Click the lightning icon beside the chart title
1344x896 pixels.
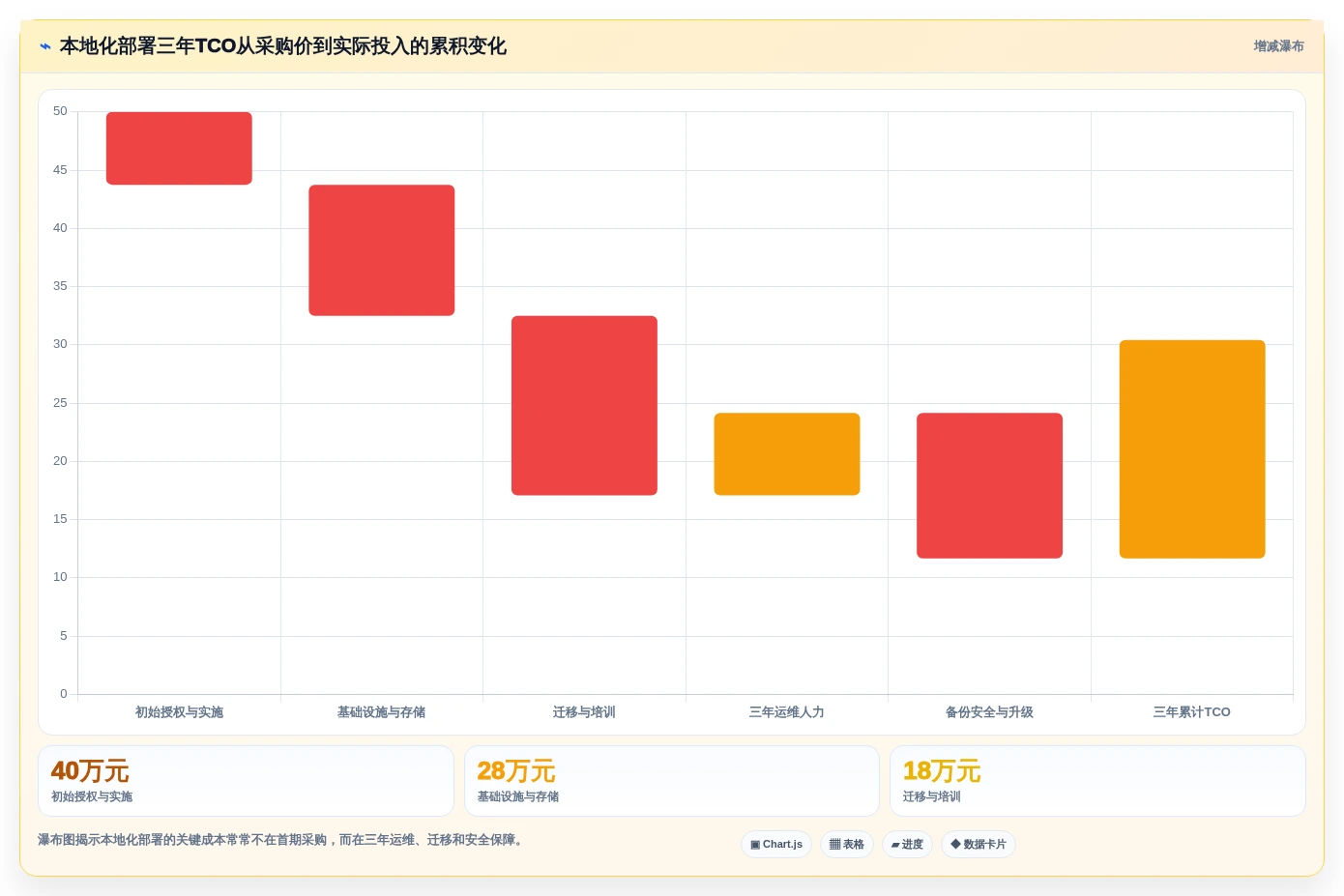[x=45, y=46]
